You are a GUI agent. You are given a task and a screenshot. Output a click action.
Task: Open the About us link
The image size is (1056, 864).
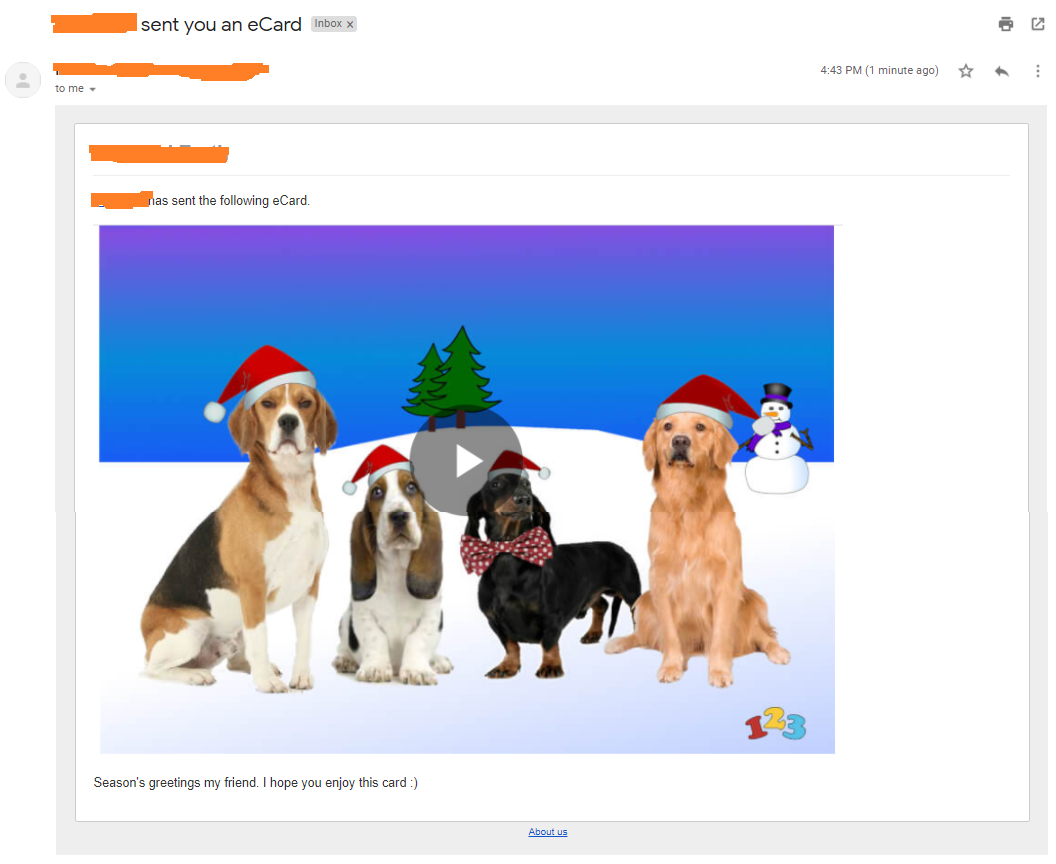548,832
